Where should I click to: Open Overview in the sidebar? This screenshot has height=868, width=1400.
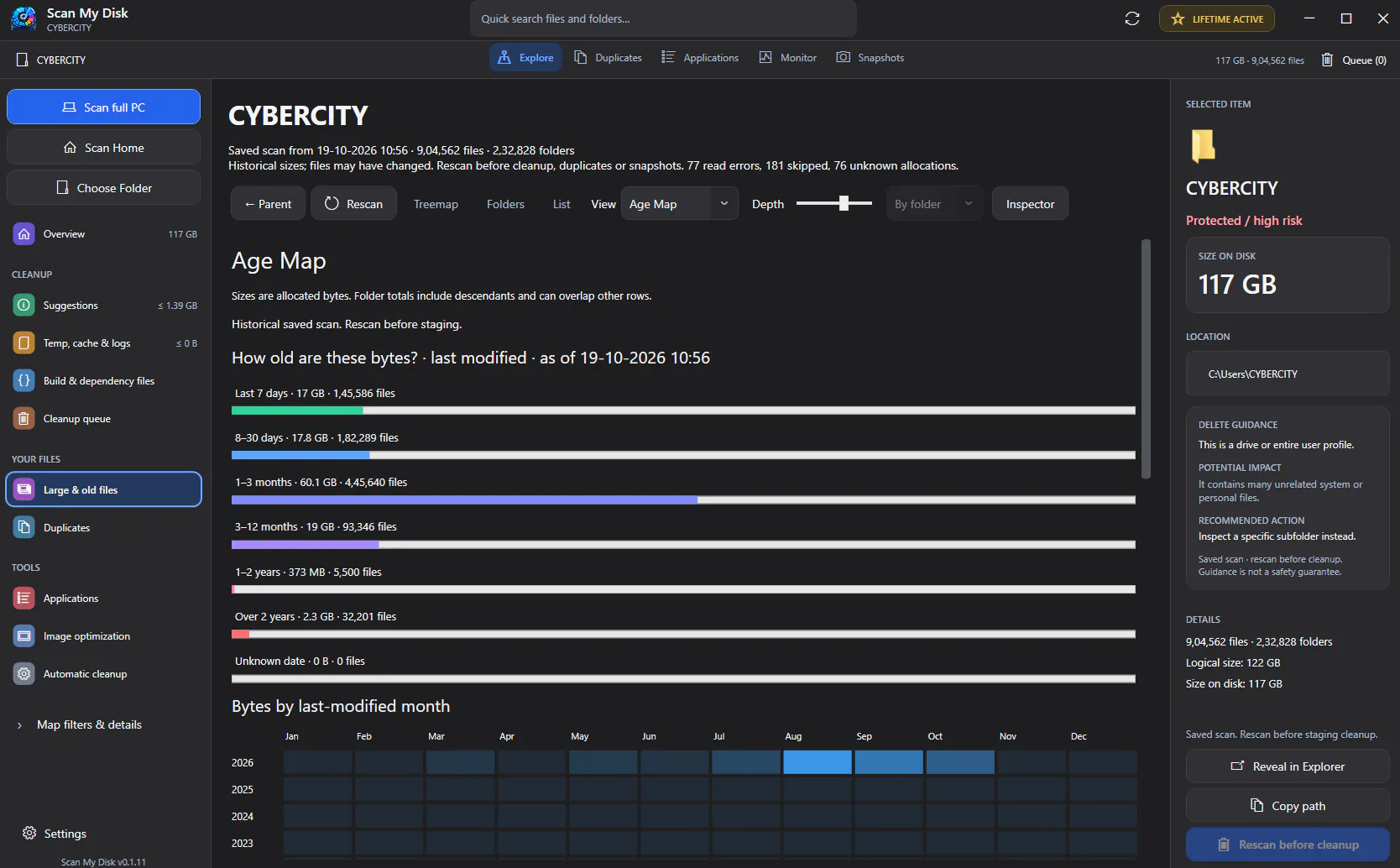104,234
